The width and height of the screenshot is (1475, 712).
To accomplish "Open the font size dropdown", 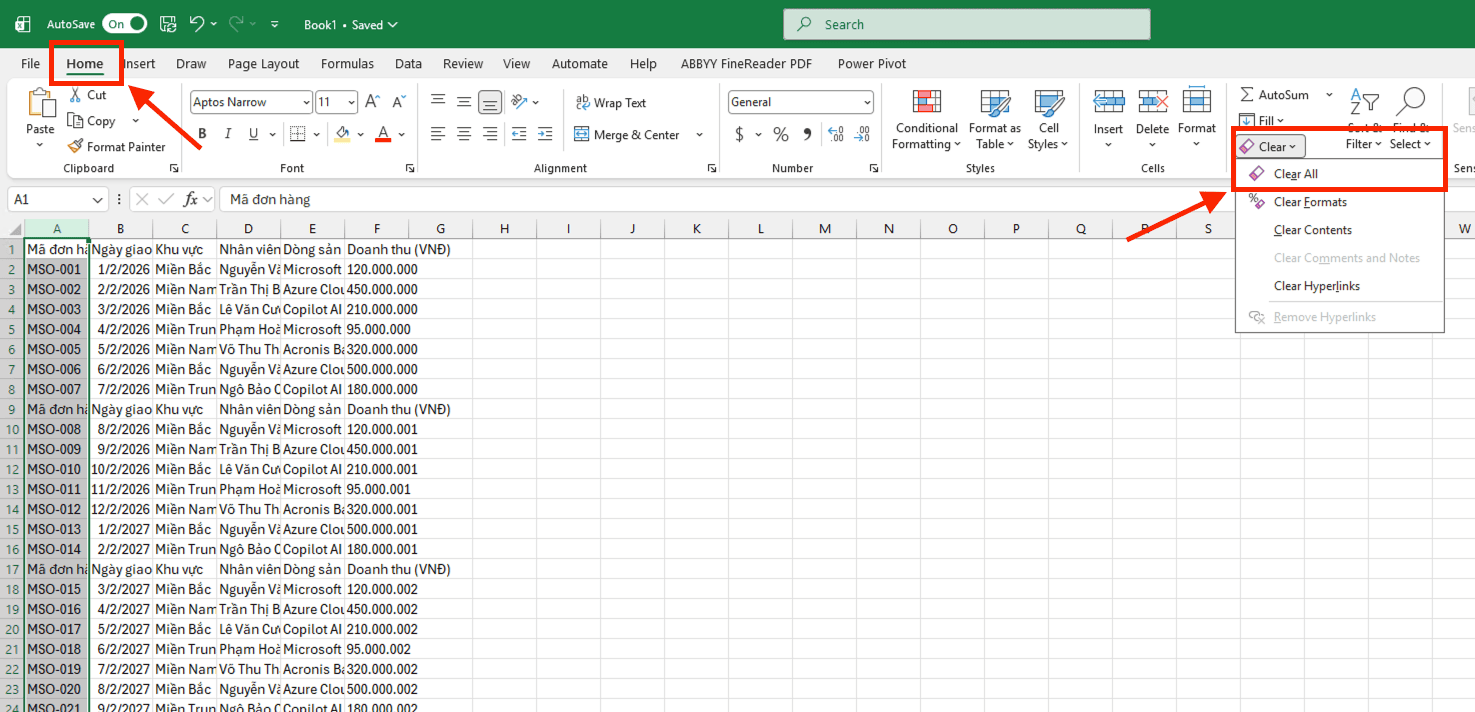I will 351,102.
